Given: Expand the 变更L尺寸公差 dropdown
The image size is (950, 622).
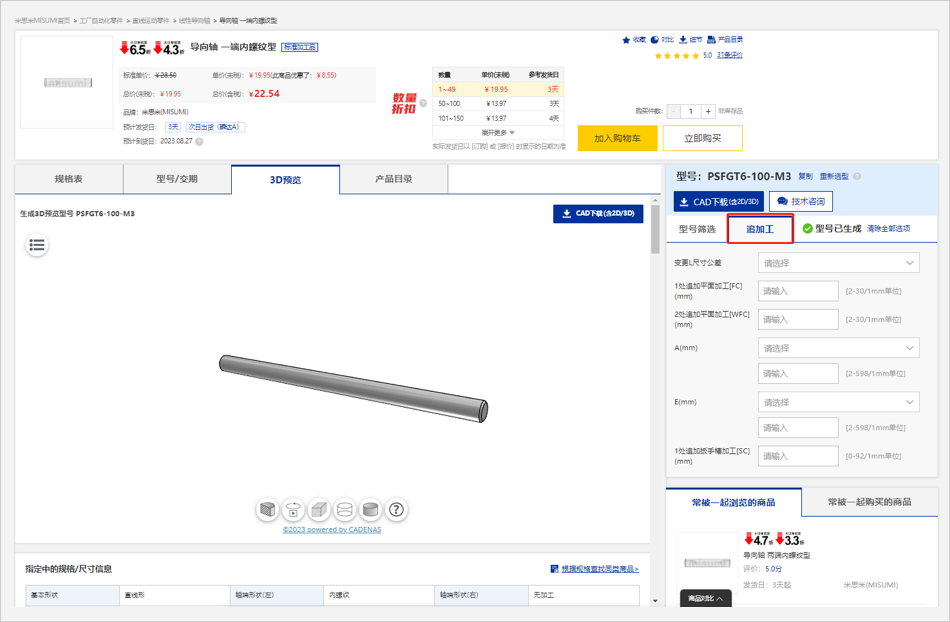Looking at the screenshot, I should point(838,263).
